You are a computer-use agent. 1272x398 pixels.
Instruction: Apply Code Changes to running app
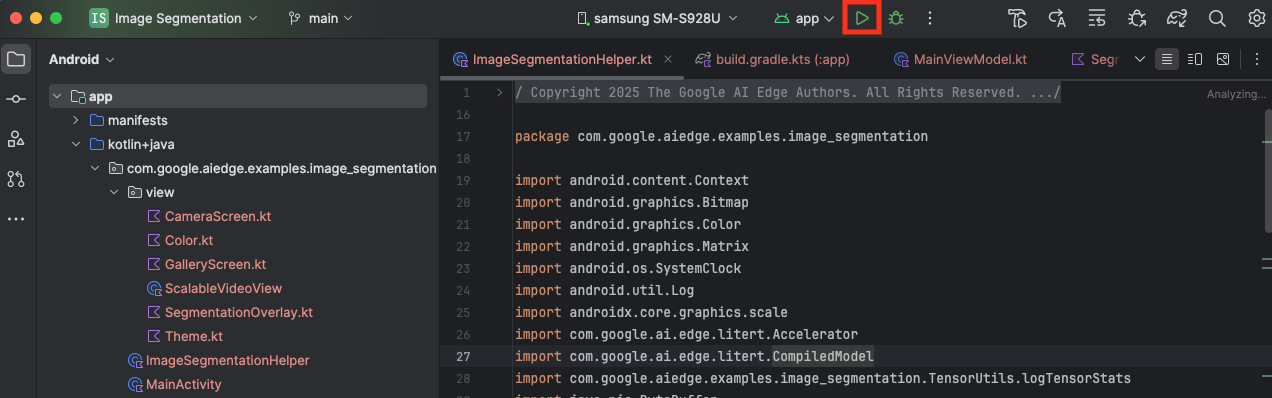pos(1097,18)
